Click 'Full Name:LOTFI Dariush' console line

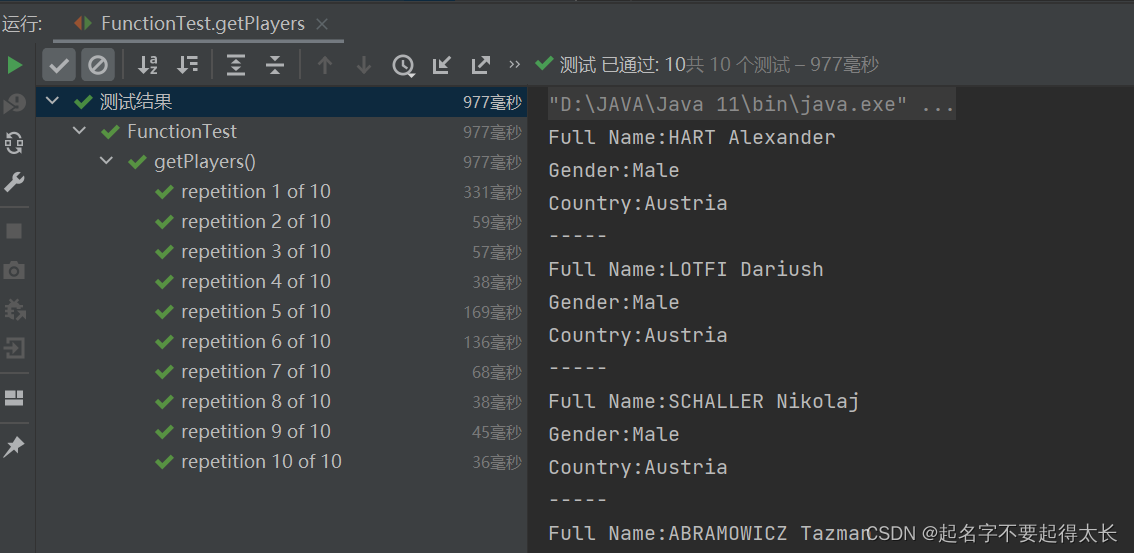click(686, 270)
